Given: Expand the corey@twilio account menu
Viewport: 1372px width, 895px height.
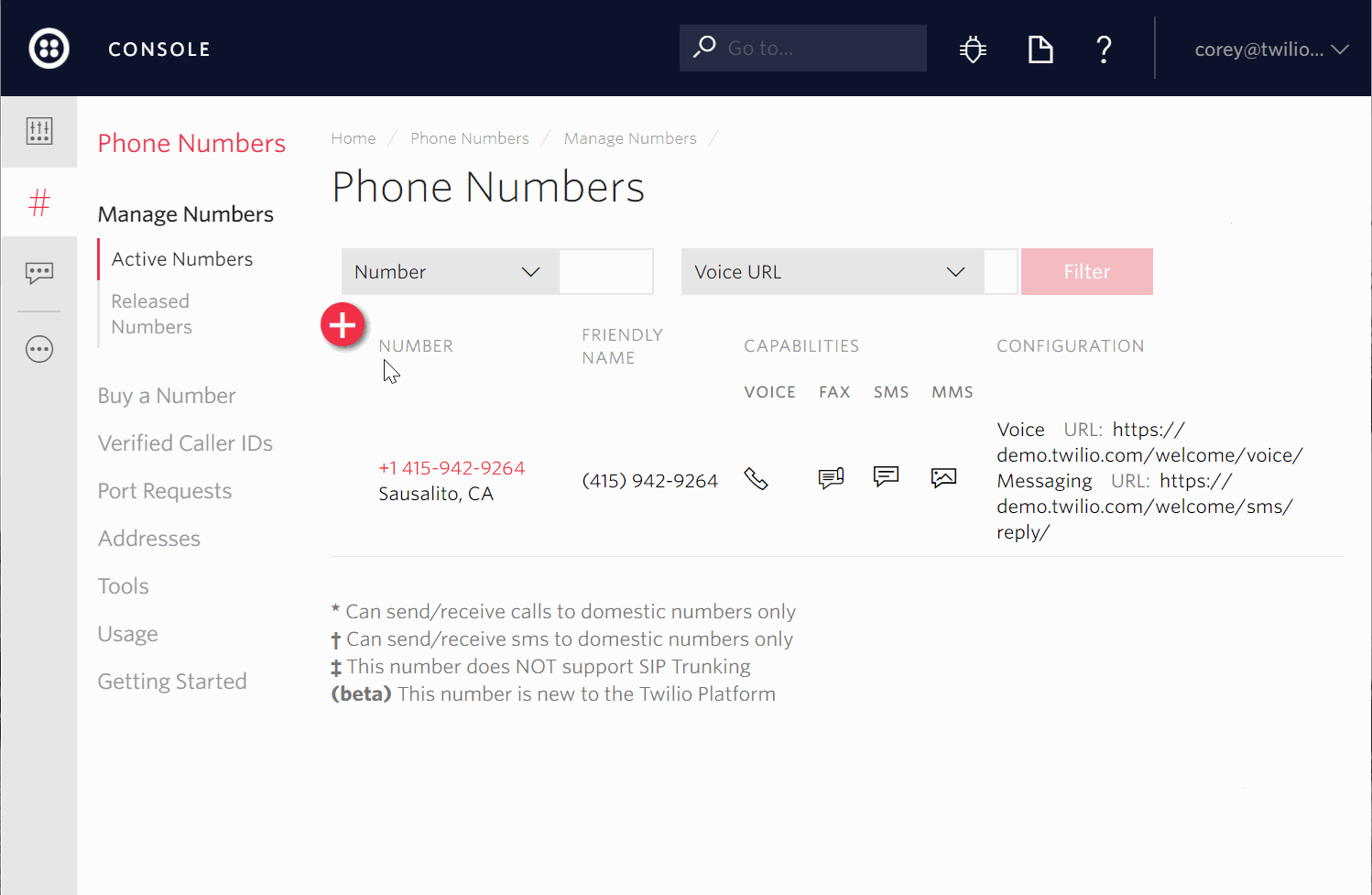Looking at the screenshot, I should point(1271,49).
